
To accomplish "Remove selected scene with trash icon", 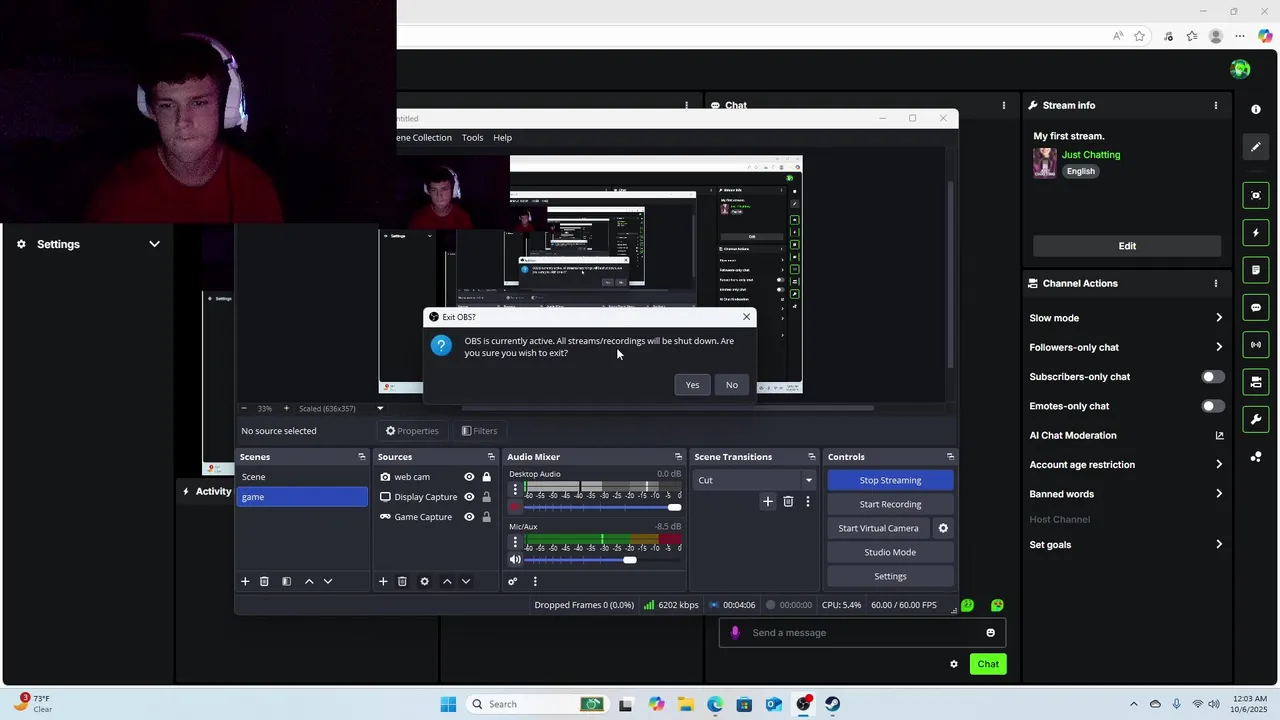I will tap(264, 581).
